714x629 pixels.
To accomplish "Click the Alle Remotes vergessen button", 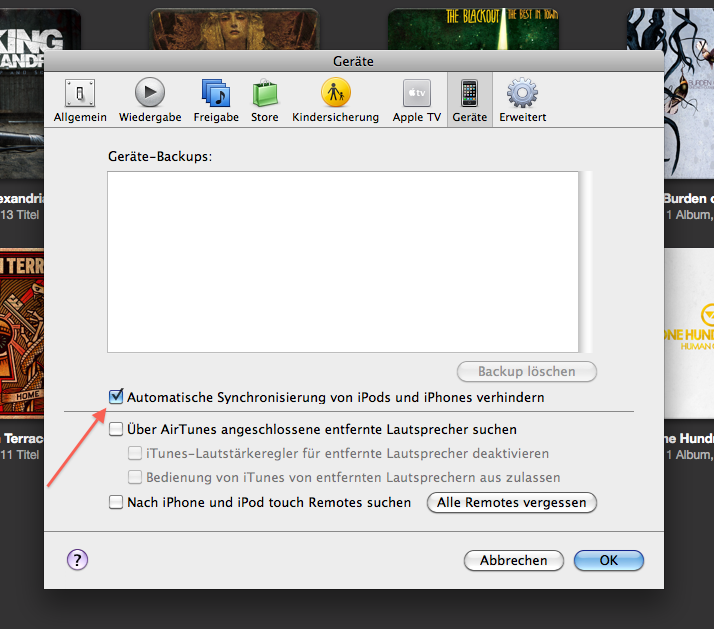I will click(x=512, y=502).
